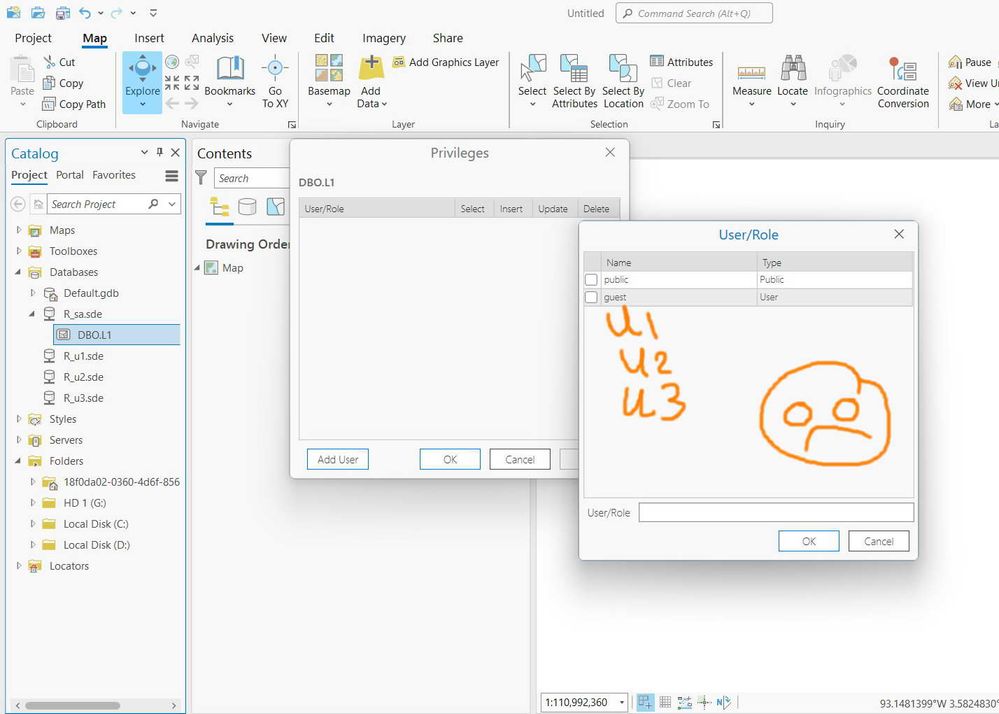Activate the Select tool
This screenshot has width=999, height=714.
pos(532,82)
